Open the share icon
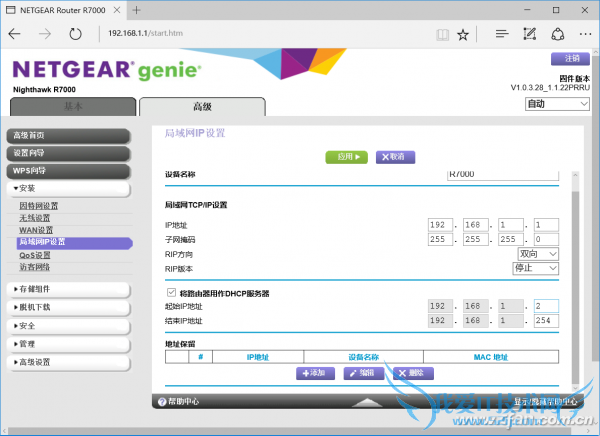 [558, 34]
